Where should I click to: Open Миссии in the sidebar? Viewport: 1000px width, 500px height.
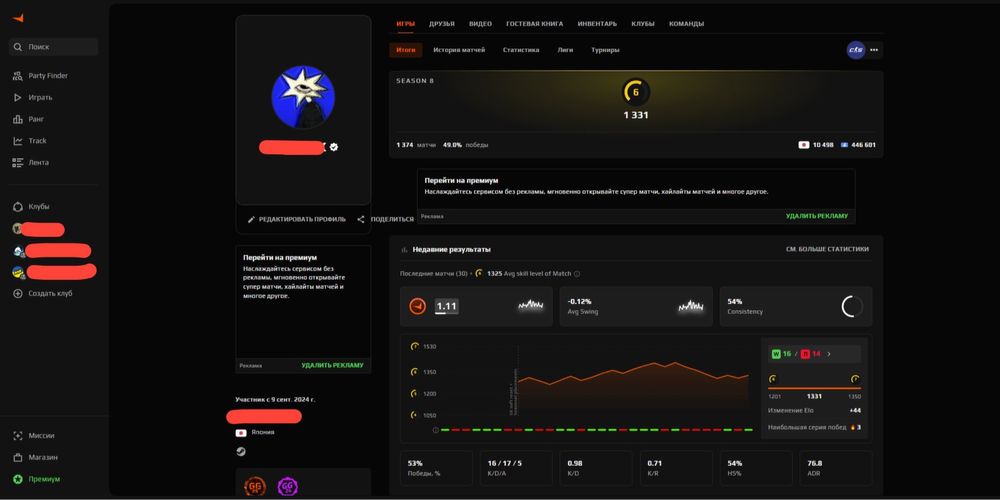33,436
